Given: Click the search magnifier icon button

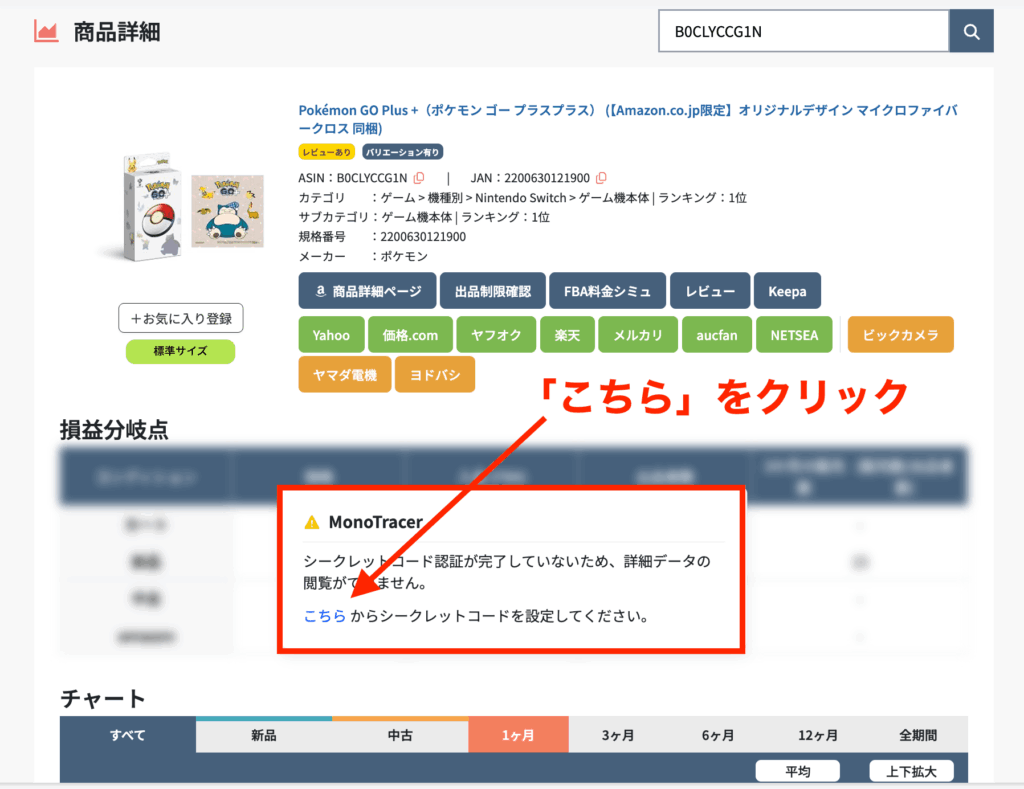Looking at the screenshot, I should click(x=971, y=31).
